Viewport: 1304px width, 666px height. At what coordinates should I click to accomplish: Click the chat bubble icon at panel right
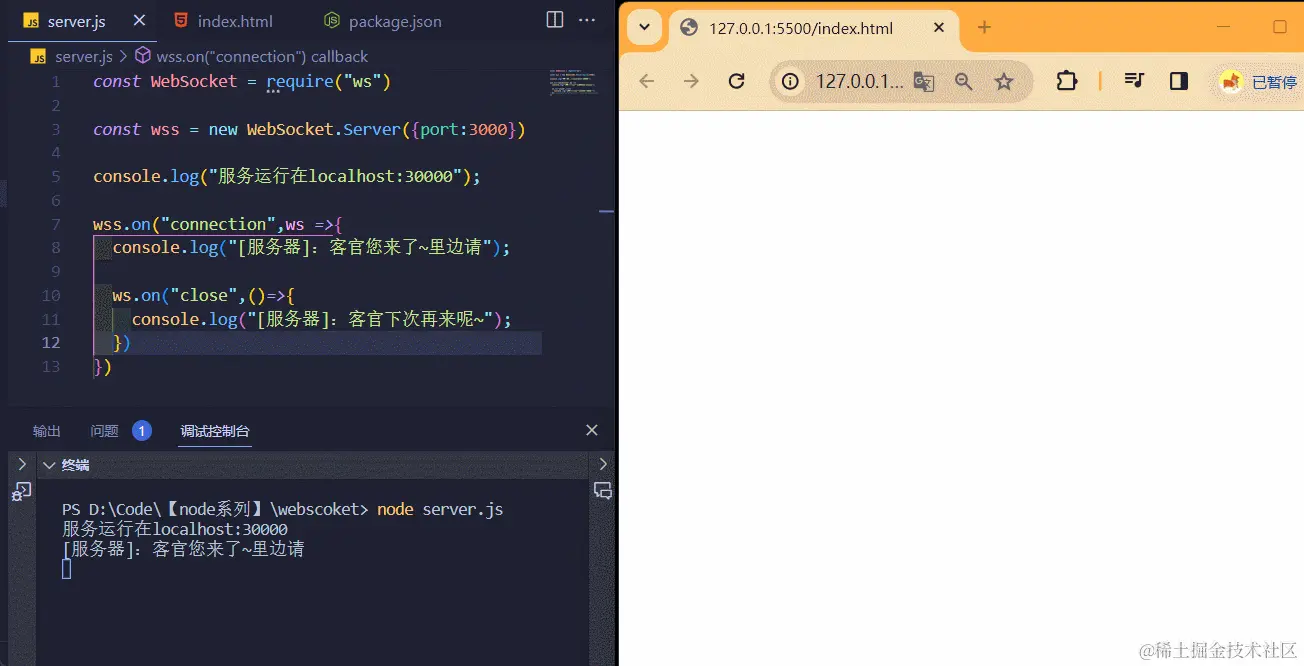click(x=603, y=490)
